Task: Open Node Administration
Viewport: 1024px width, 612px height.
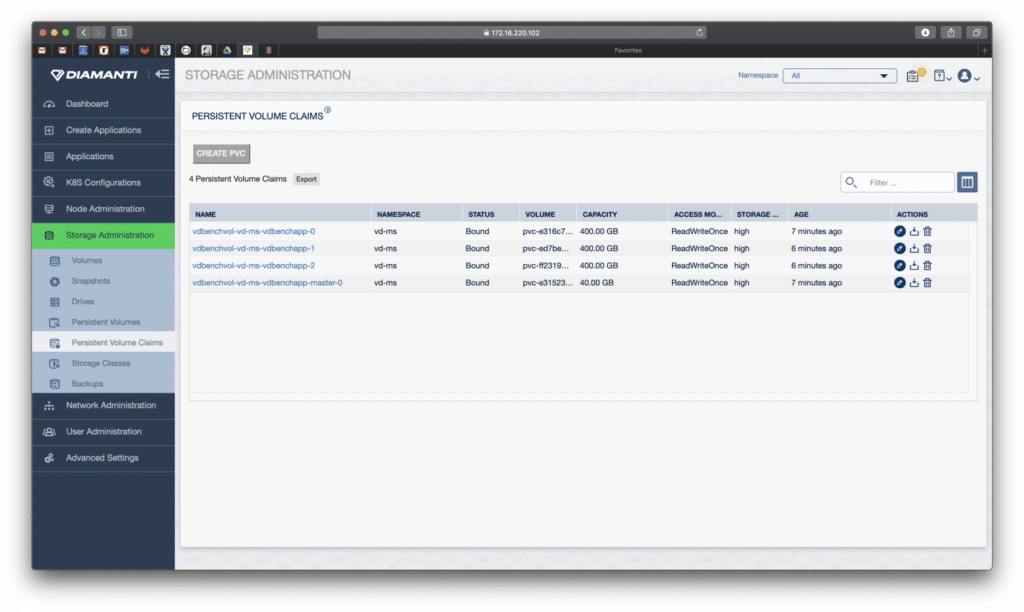Action: click(x=103, y=209)
